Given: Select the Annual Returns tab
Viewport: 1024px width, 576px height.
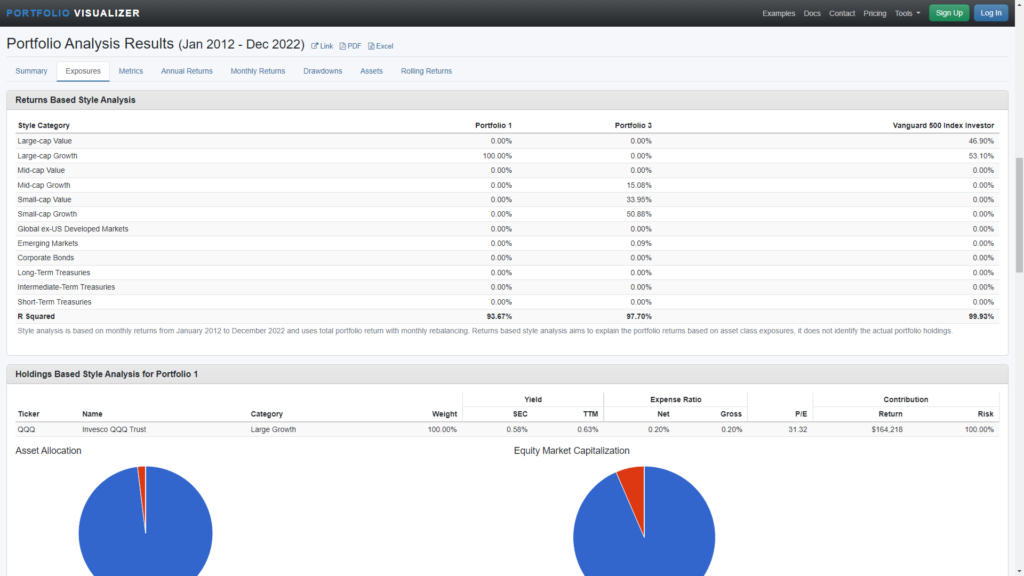Looking at the screenshot, I should [187, 71].
